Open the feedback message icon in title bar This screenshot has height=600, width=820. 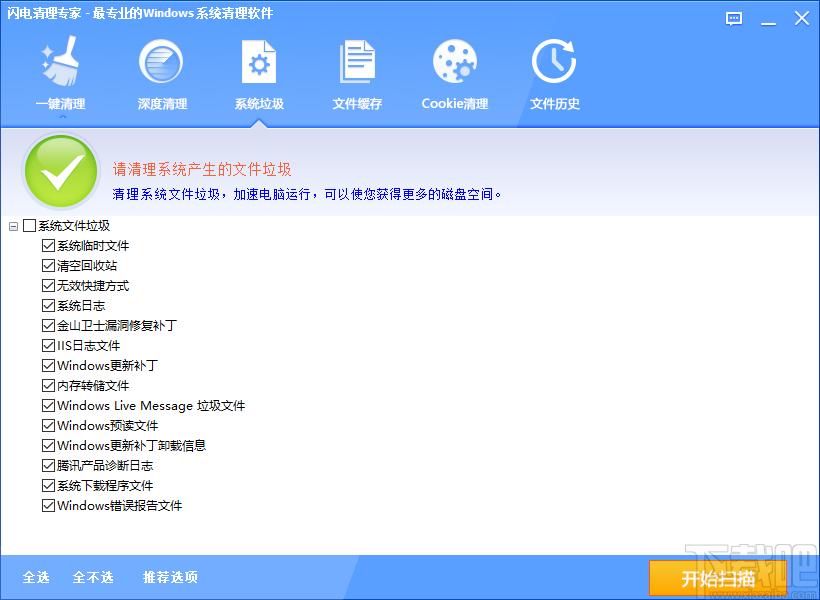click(734, 19)
